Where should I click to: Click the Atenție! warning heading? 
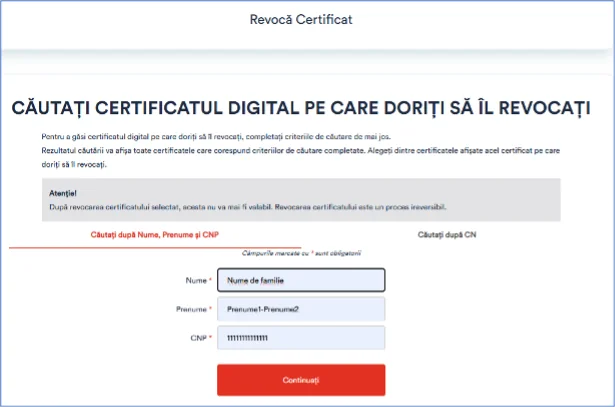63,191
